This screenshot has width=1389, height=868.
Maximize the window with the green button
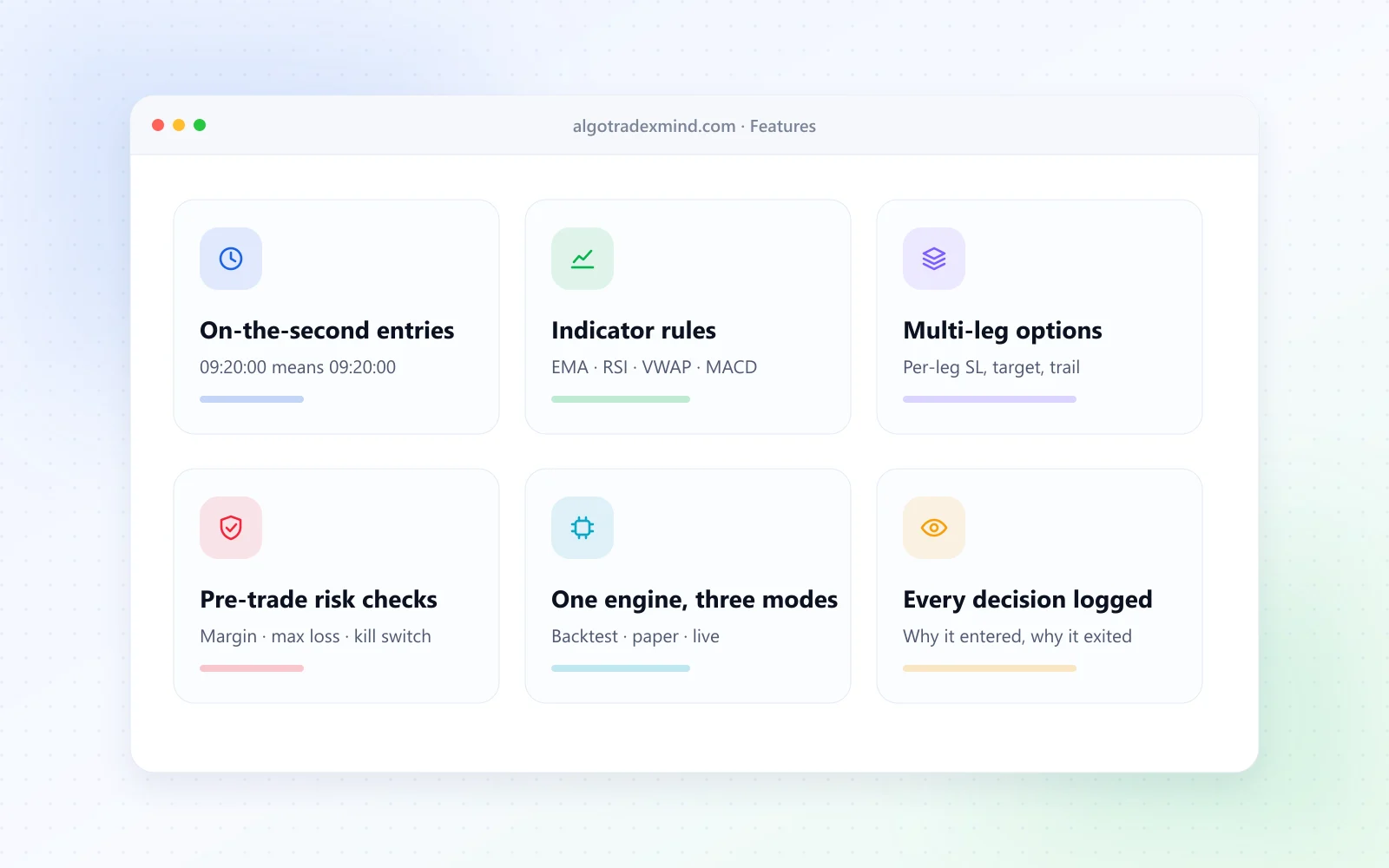(x=200, y=125)
